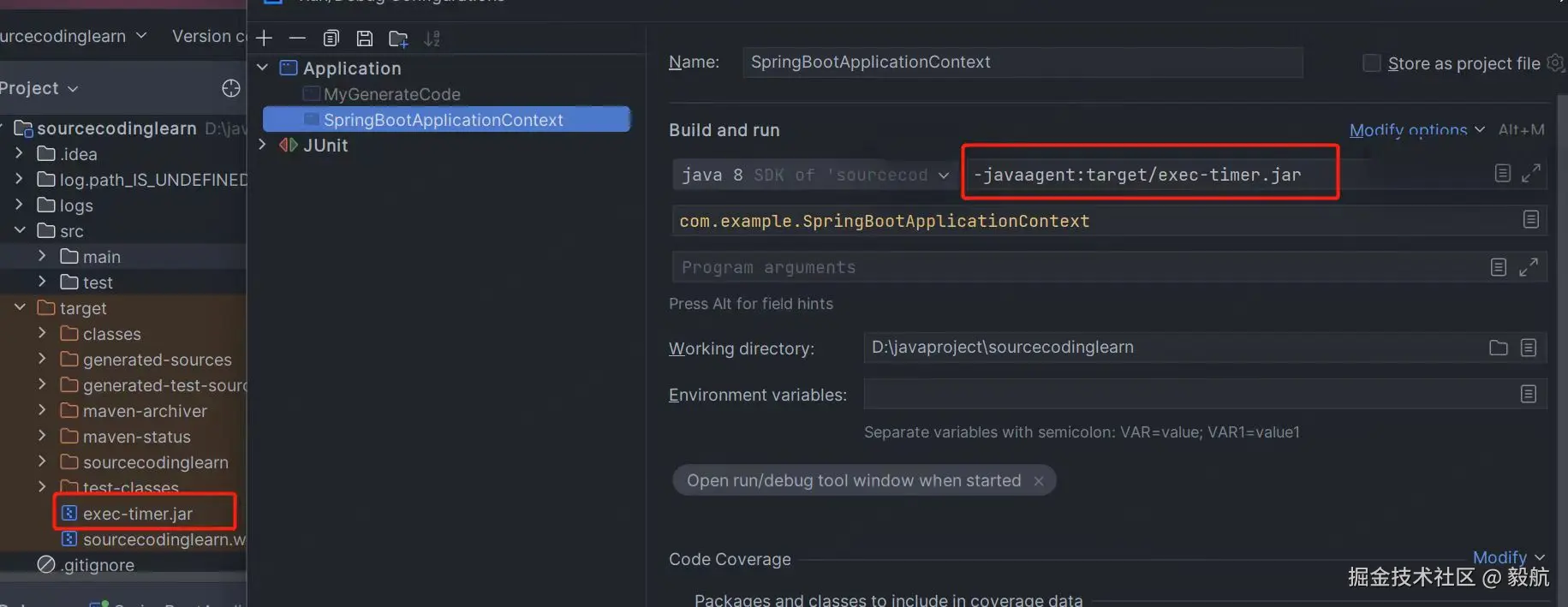Expand the VM options field editor

click(x=1530, y=174)
